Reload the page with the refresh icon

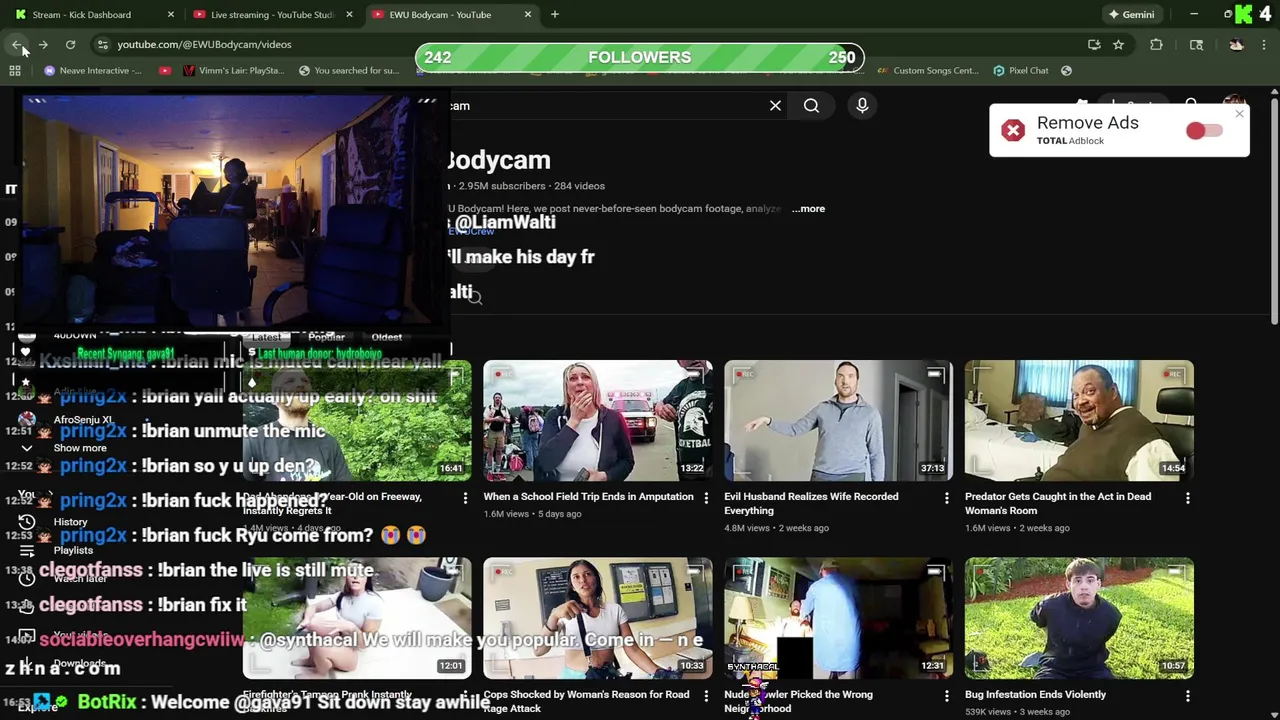pos(70,44)
